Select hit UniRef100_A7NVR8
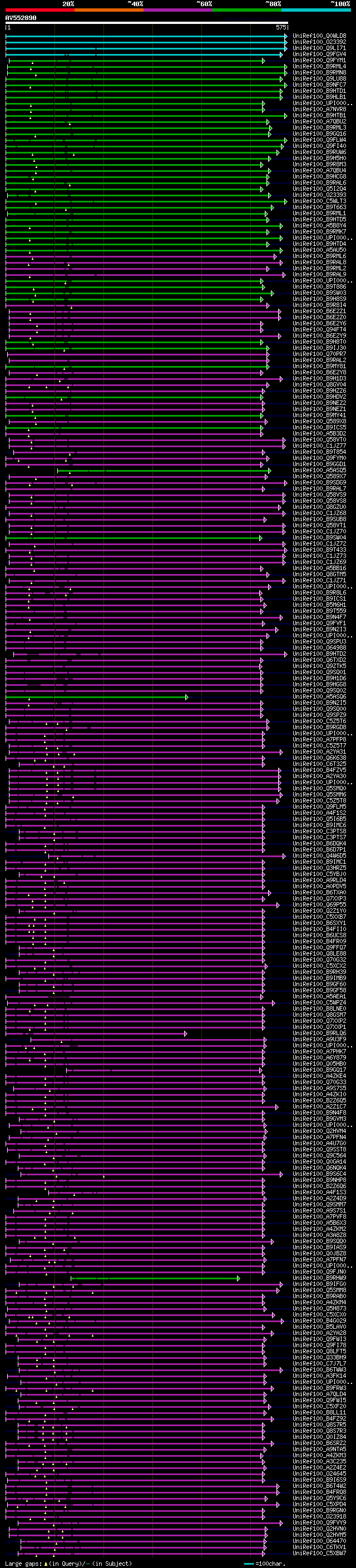 [319, 109]
